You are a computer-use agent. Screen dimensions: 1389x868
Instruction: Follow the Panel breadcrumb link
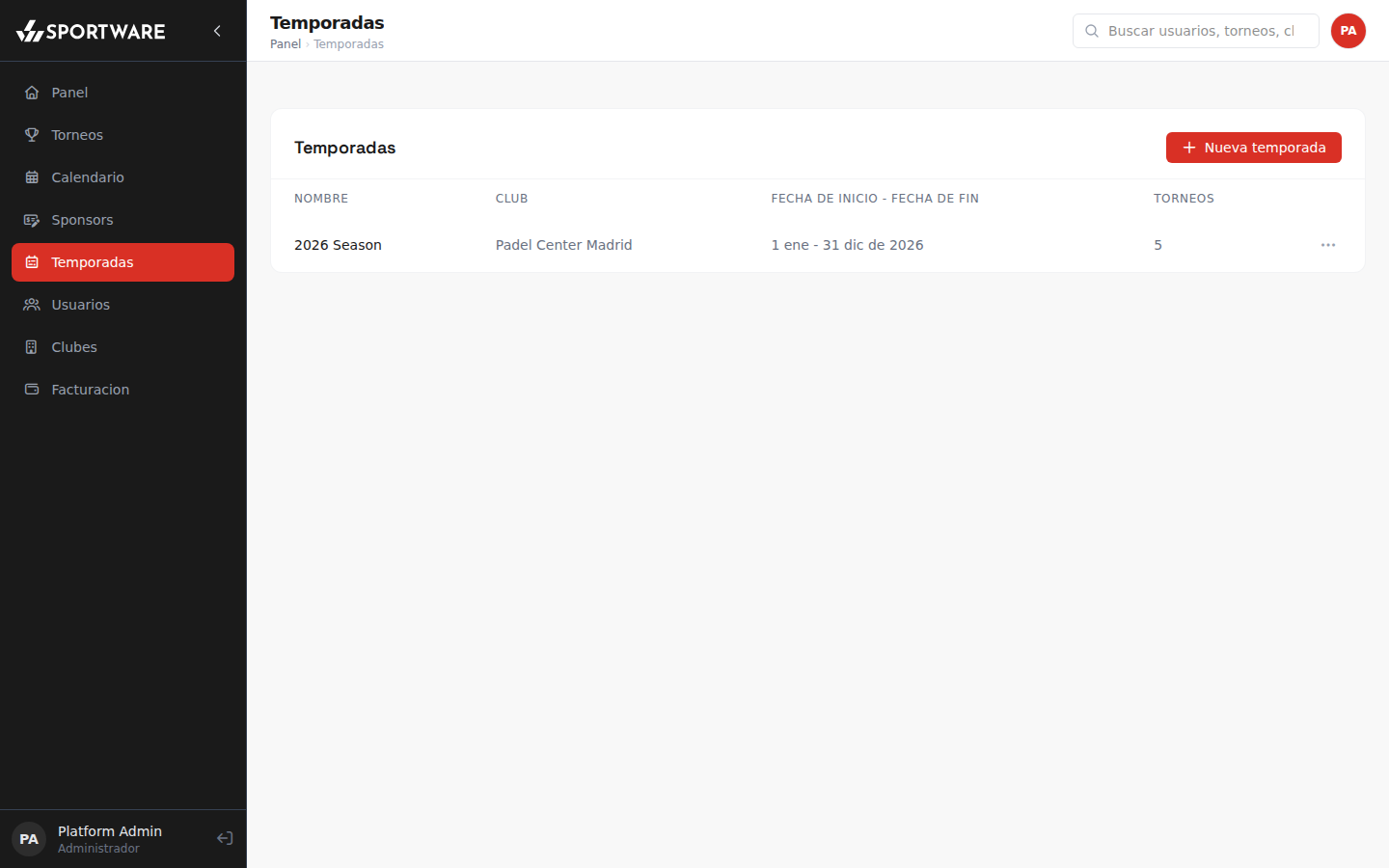pyautogui.click(x=286, y=44)
